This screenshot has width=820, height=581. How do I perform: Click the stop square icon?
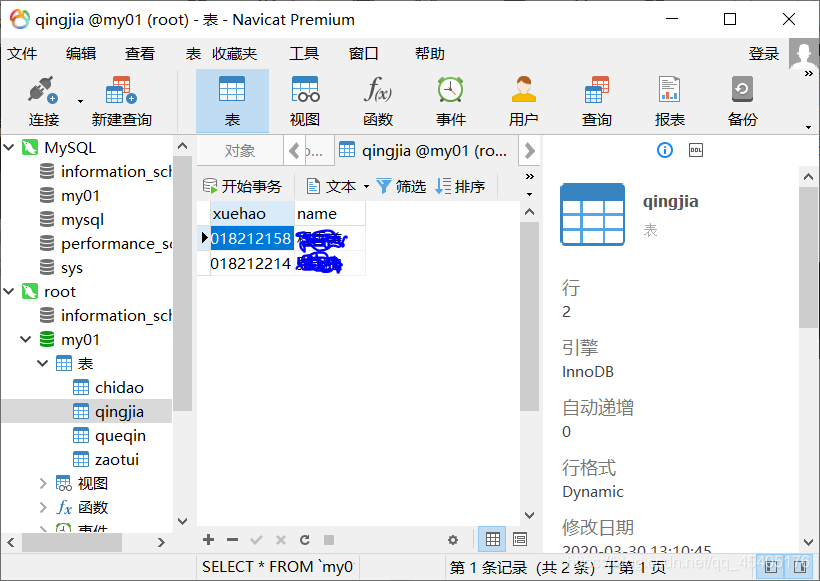329,540
